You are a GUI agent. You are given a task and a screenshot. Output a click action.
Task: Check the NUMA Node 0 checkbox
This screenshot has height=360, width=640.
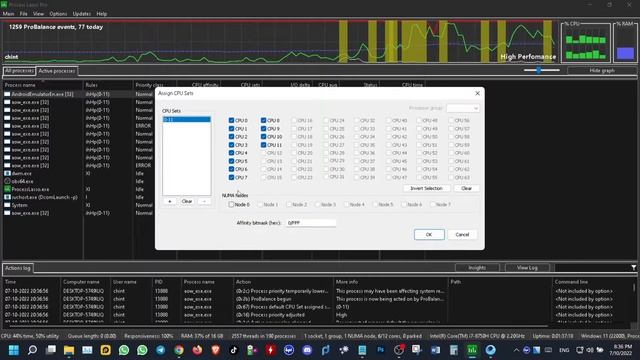231,204
